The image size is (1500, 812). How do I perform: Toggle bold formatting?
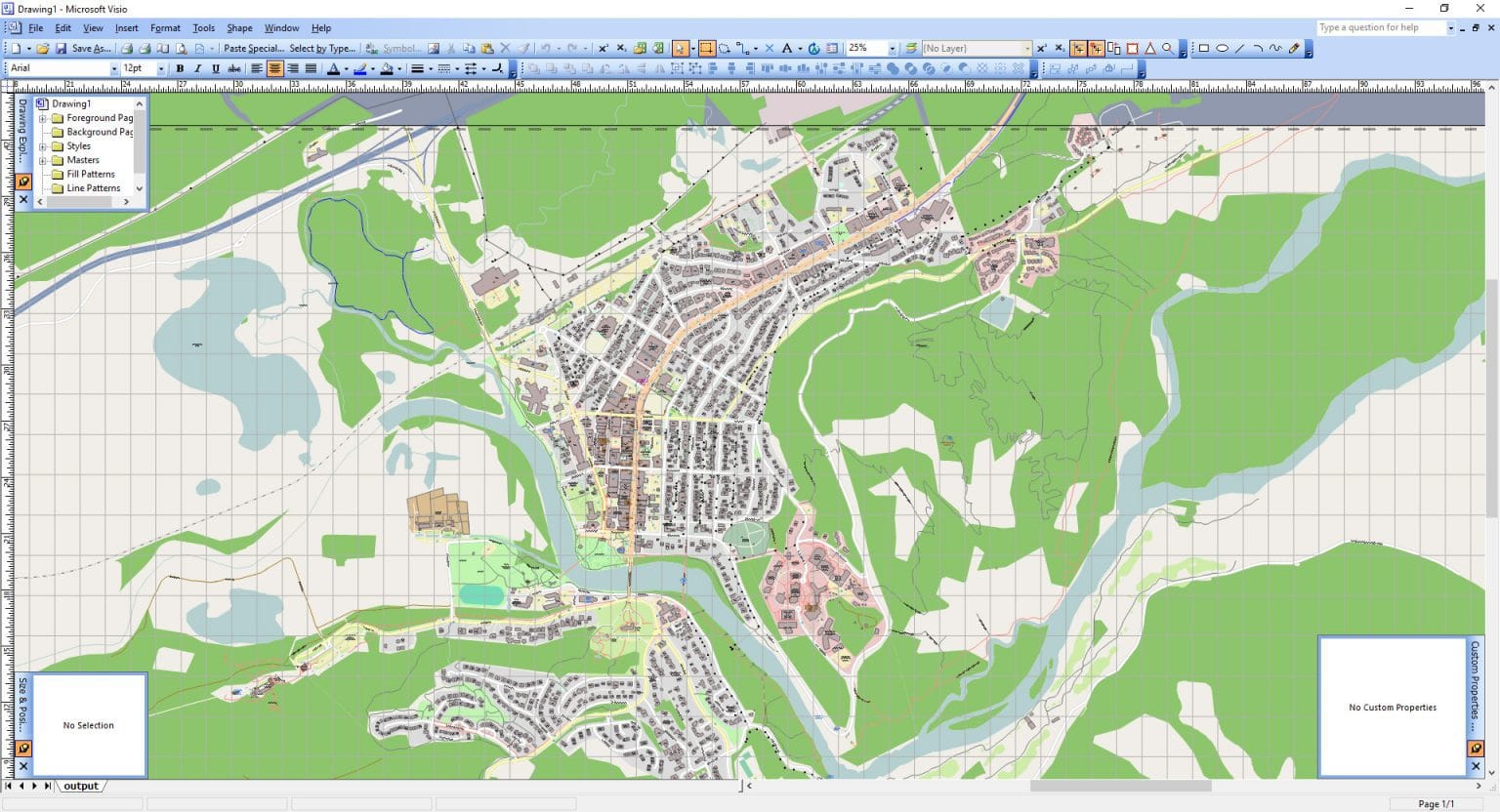(180, 68)
